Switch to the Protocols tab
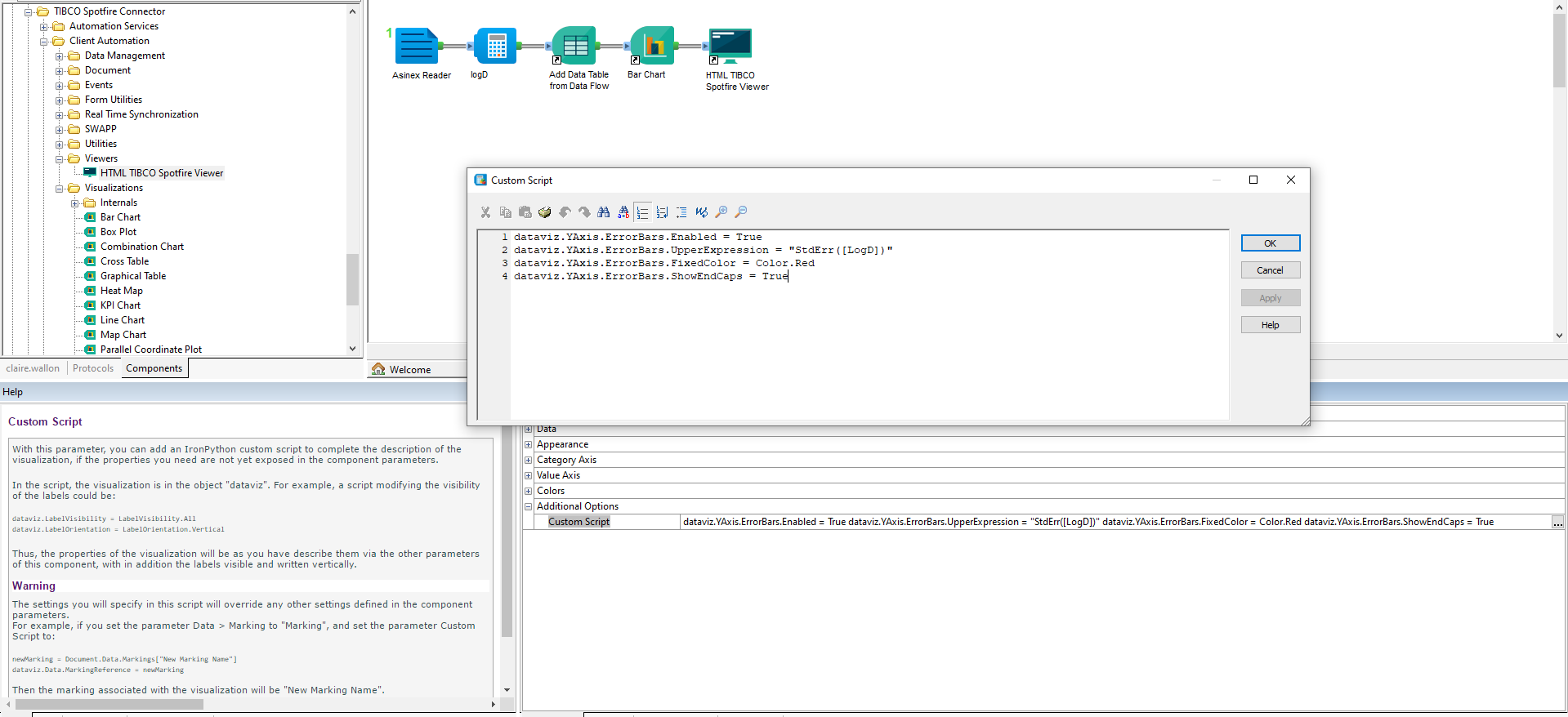 [93, 368]
